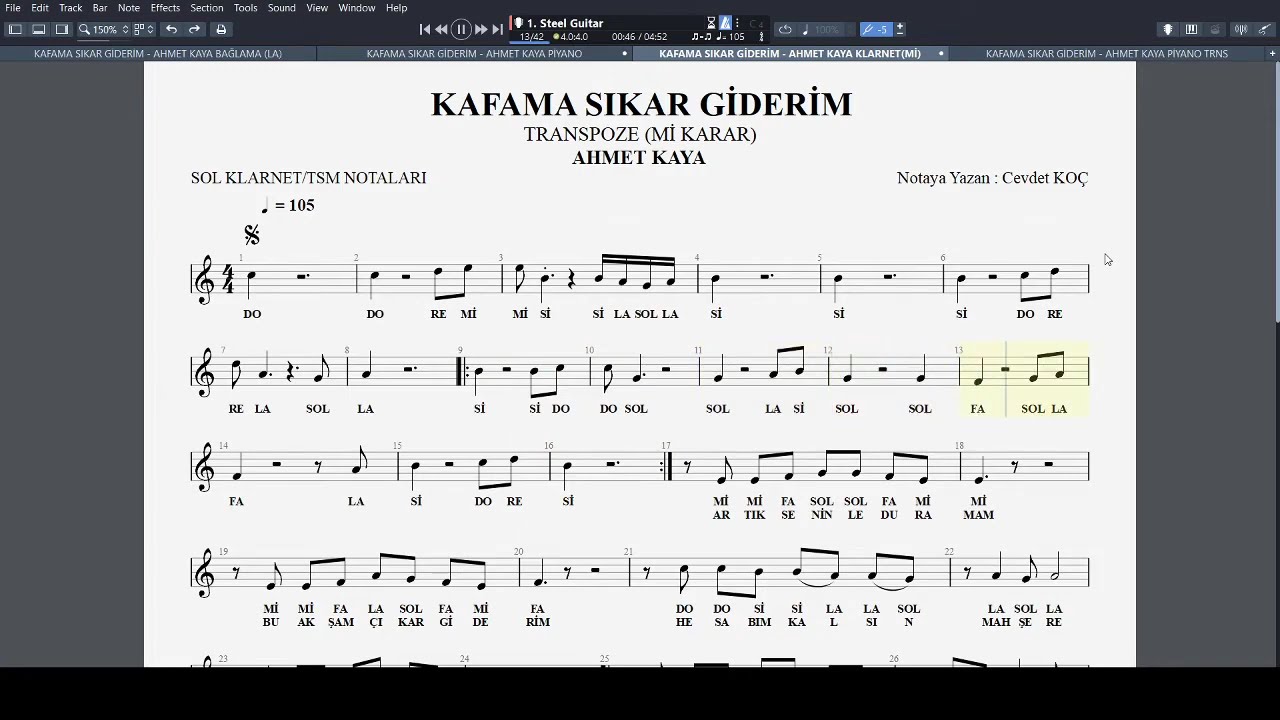
Task: Pause playback
Action: coord(461,30)
